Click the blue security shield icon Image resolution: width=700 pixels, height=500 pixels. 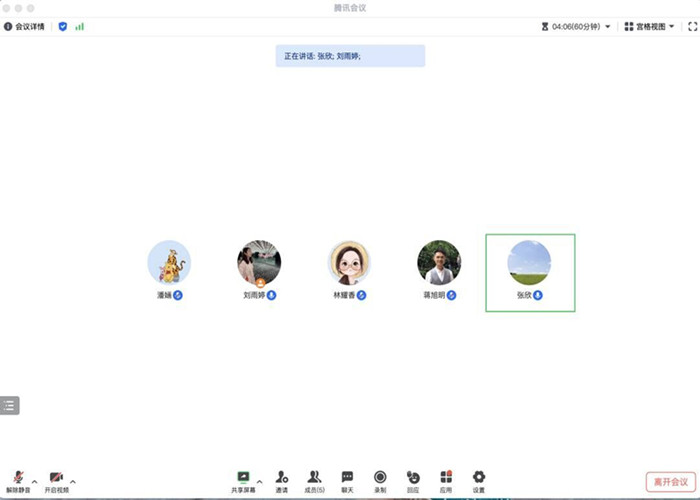click(63, 27)
